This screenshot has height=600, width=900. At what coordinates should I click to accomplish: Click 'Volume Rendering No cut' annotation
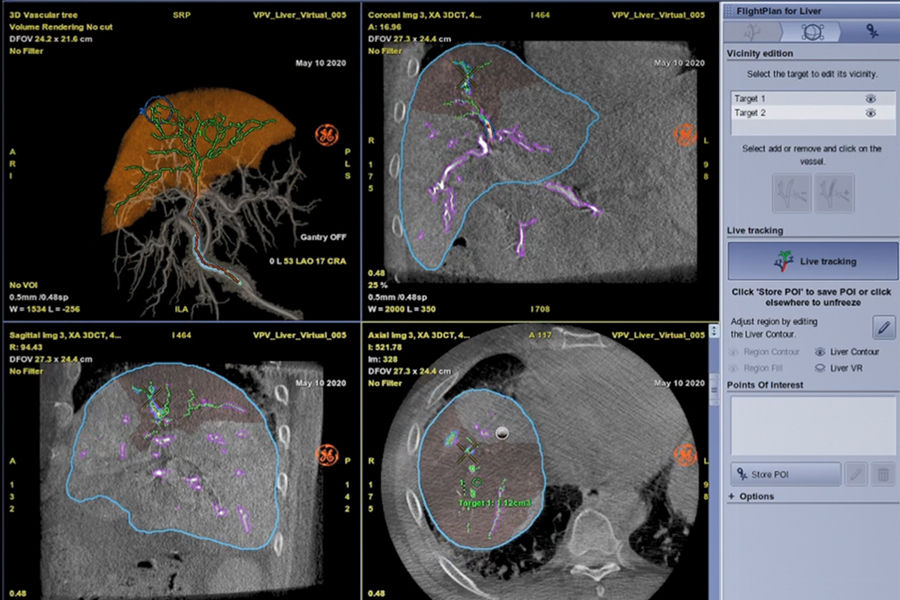click(61, 27)
